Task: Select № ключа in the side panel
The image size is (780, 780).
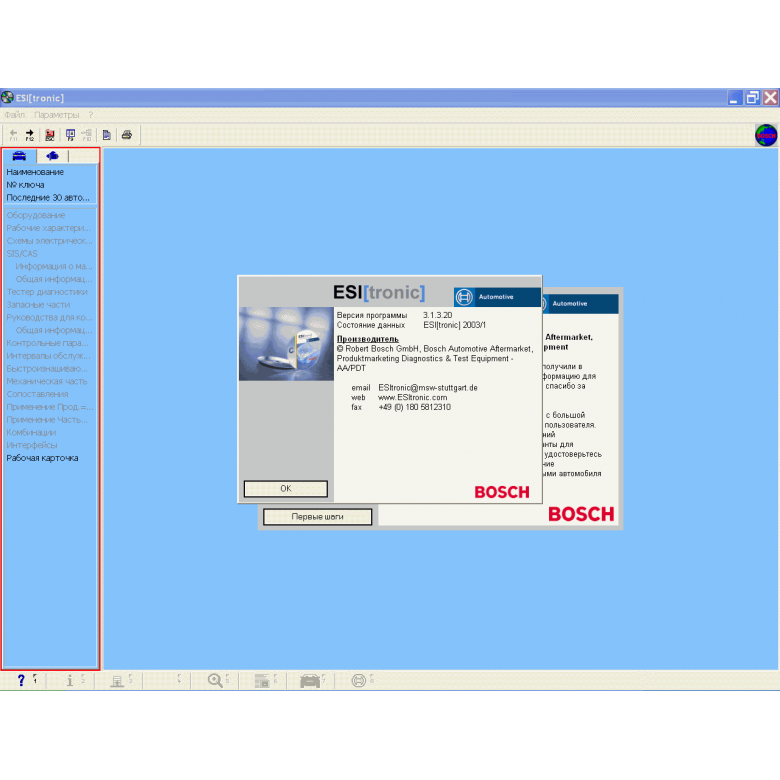Action: (25, 185)
